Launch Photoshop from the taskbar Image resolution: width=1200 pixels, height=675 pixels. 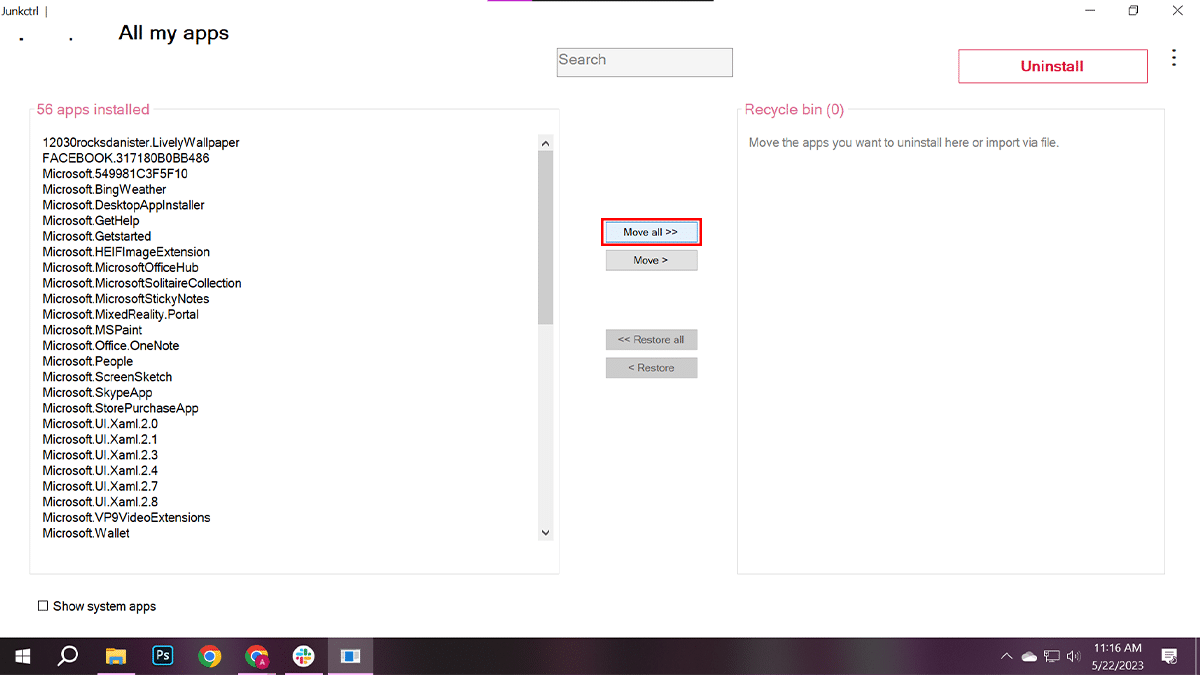pos(163,656)
